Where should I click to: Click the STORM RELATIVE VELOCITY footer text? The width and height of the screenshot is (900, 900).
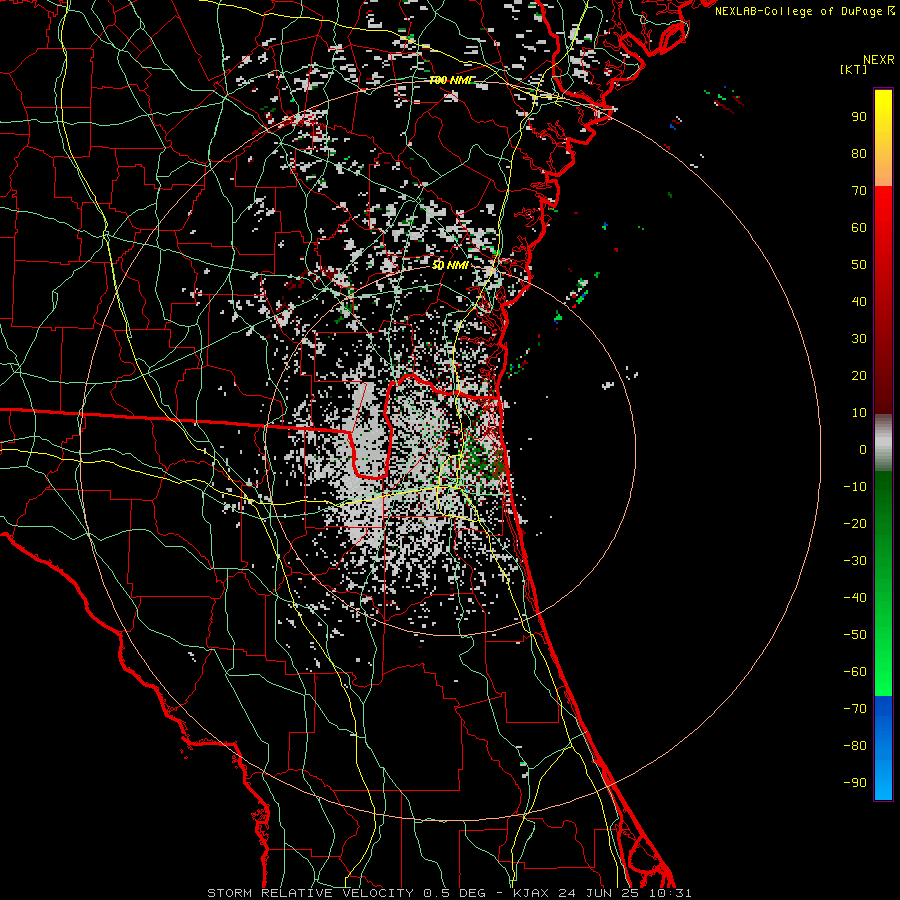coord(310,893)
